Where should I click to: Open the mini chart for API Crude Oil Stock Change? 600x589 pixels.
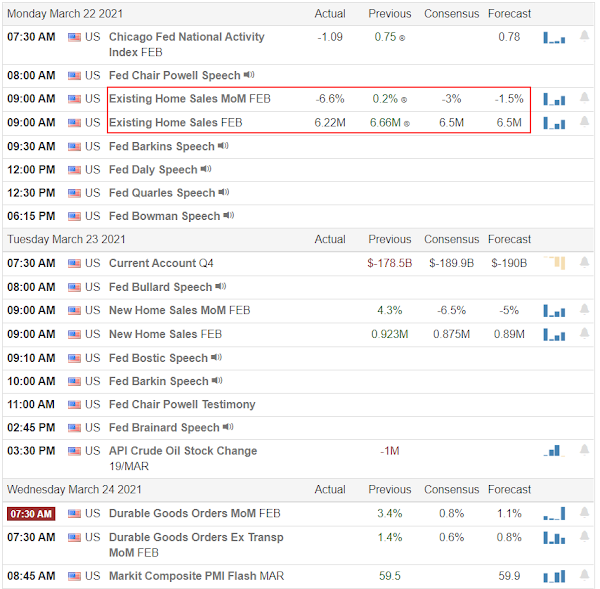click(x=554, y=450)
